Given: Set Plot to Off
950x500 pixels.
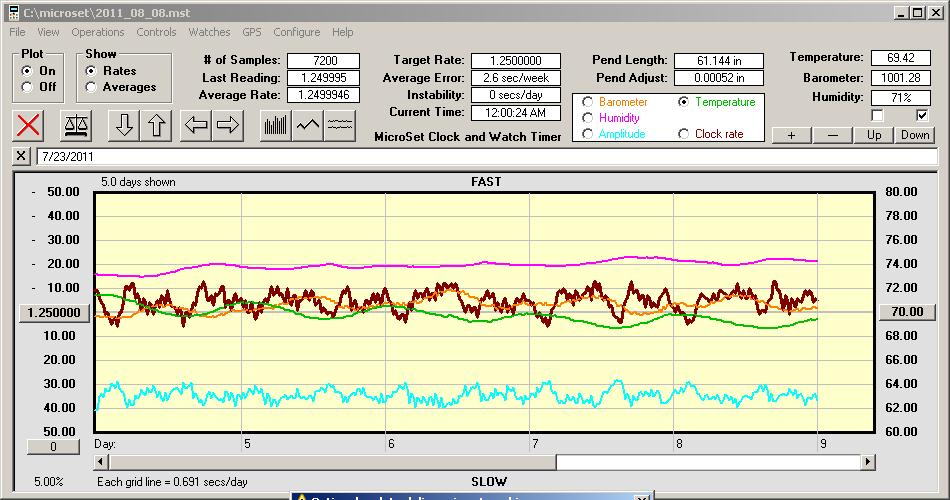Looking at the screenshot, I should point(27,87).
